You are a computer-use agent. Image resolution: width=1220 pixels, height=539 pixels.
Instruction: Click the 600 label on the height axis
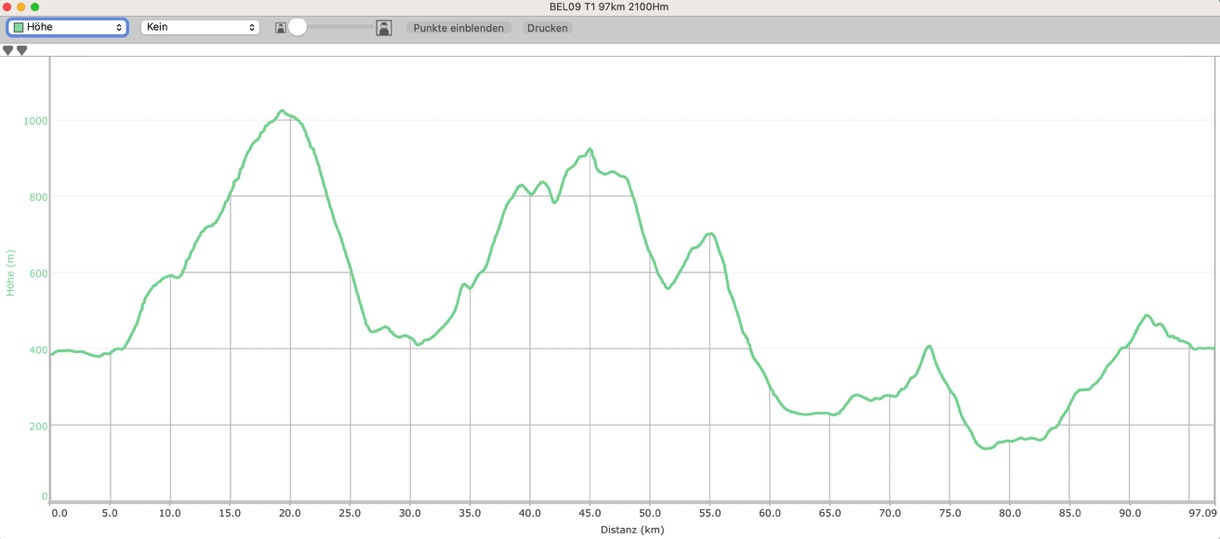[x=38, y=273]
